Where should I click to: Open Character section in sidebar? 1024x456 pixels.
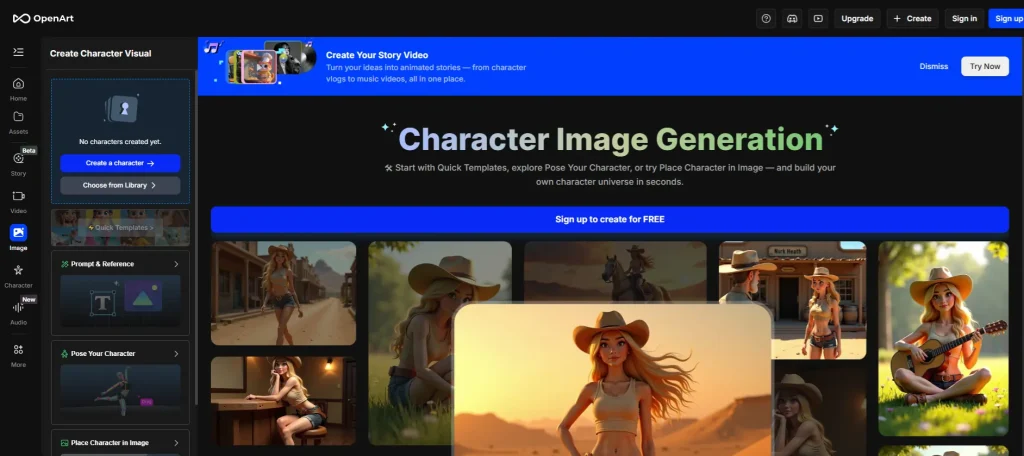pyautogui.click(x=18, y=276)
